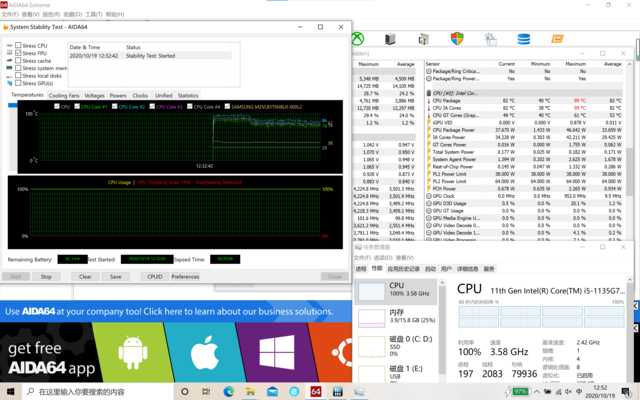
Task: Click the Apple logo in banner
Action: (x=204, y=352)
